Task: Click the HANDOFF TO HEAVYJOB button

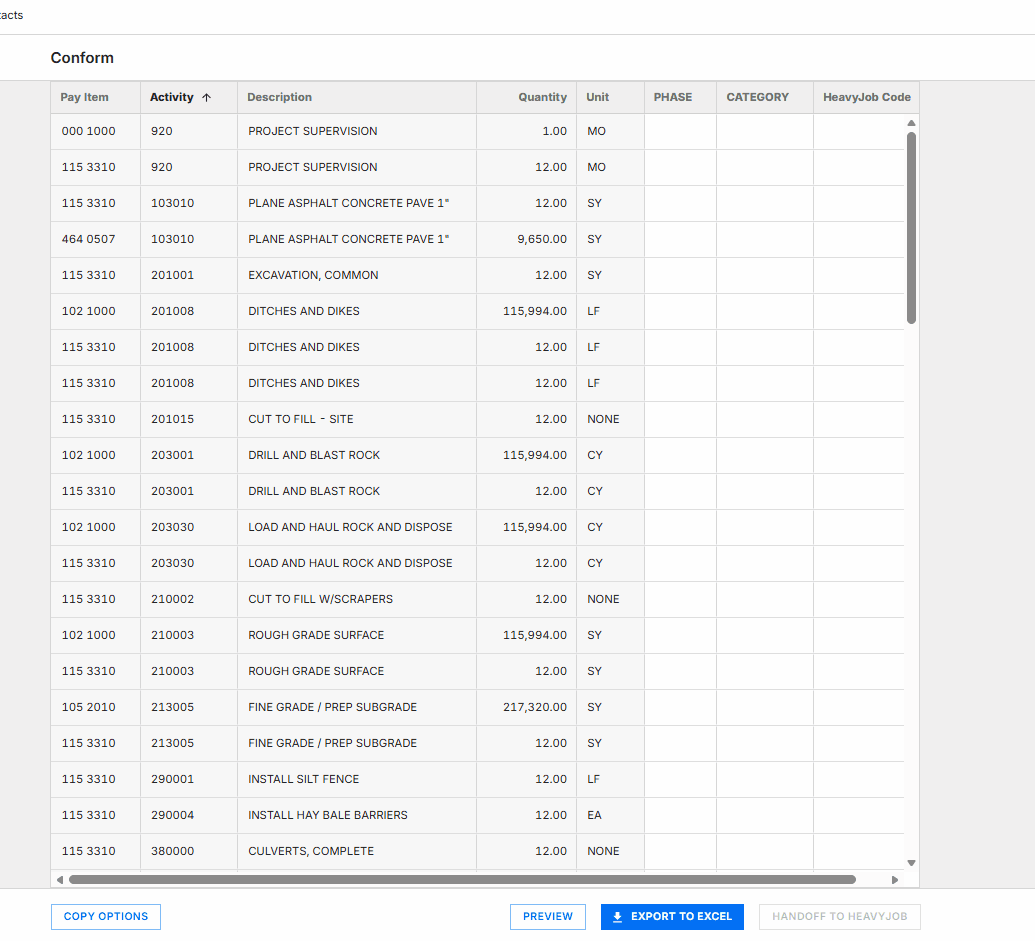Action: pos(839,916)
